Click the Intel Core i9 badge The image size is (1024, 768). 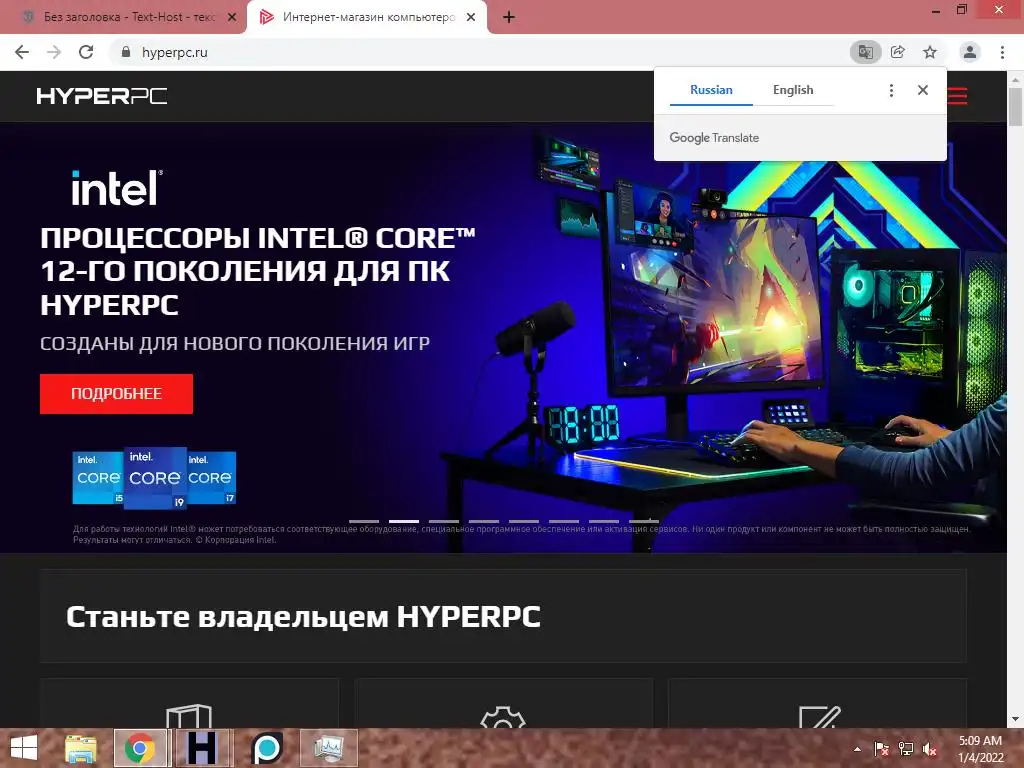pyautogui.click(x=155, y=478)
